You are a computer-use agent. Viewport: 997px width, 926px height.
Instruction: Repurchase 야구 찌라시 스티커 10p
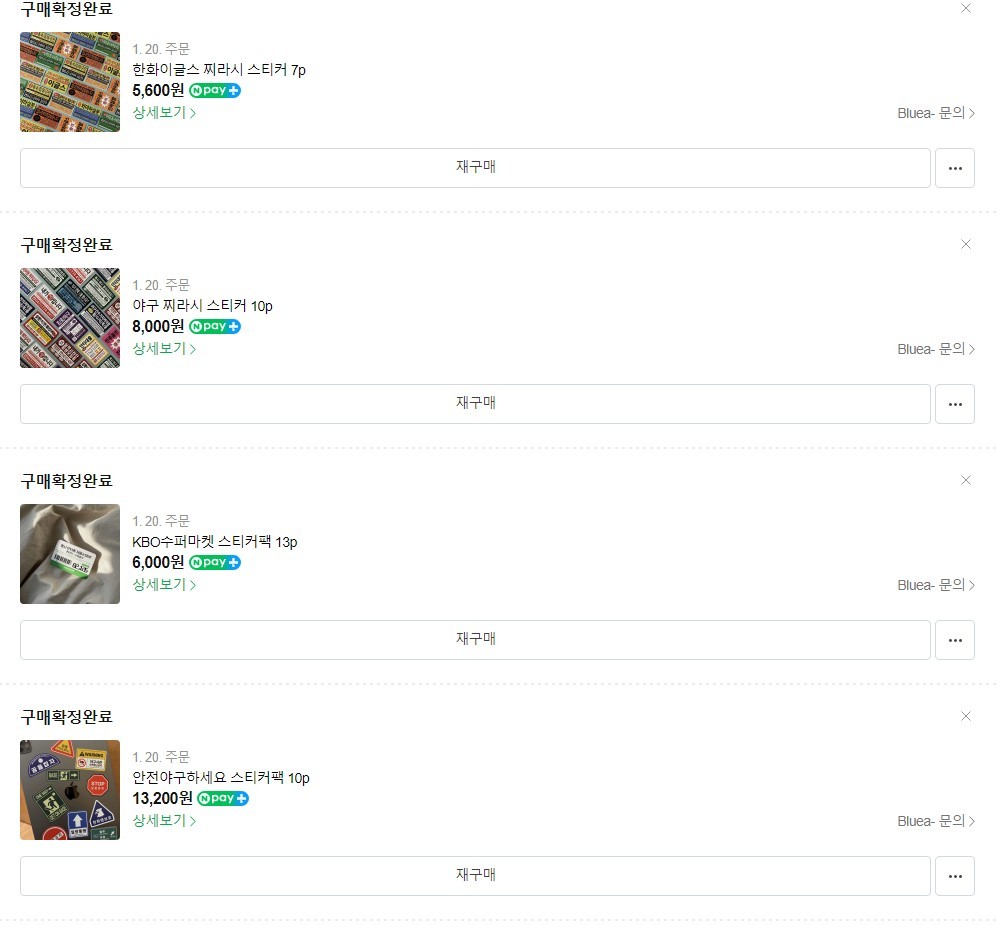475,404
